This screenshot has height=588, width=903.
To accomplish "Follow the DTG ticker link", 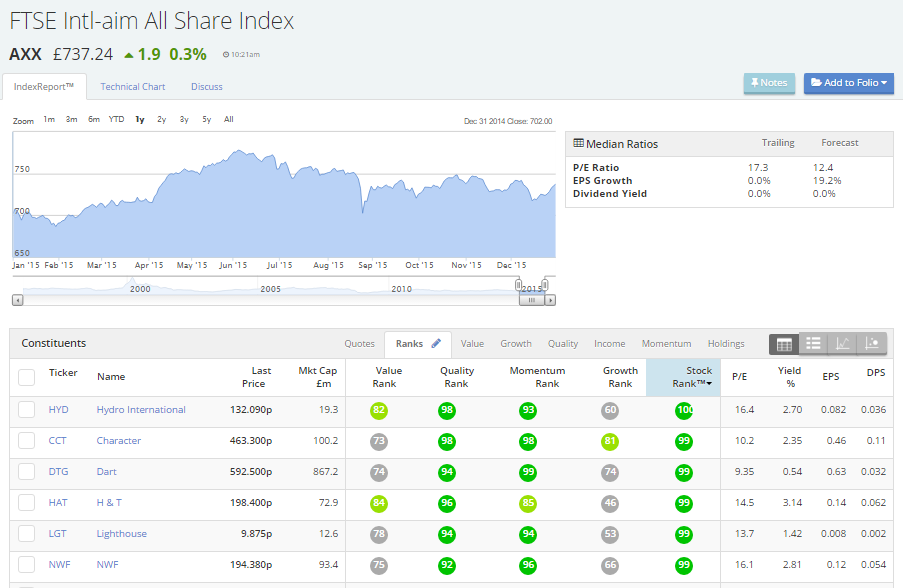I will point(58,472).
